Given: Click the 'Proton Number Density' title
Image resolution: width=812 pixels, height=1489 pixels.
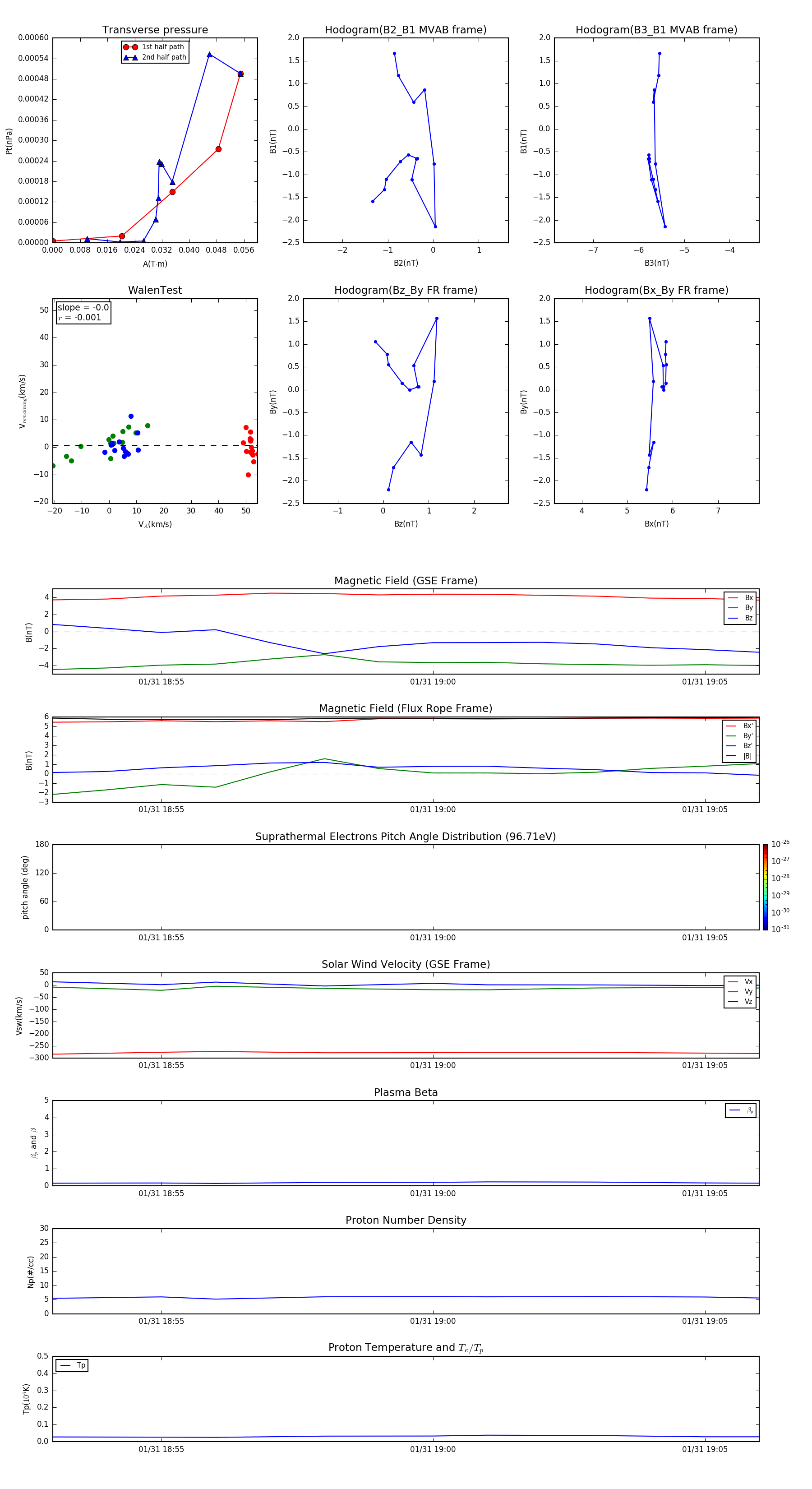Looking at the screenshot, I should point(406,1220).
